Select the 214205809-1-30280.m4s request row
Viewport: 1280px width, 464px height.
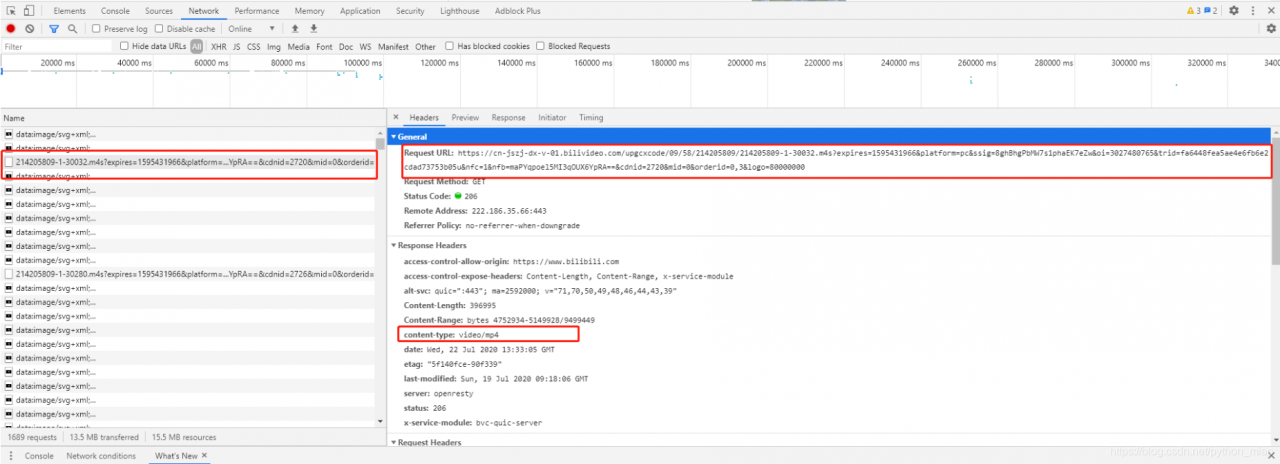coord(189,273)
